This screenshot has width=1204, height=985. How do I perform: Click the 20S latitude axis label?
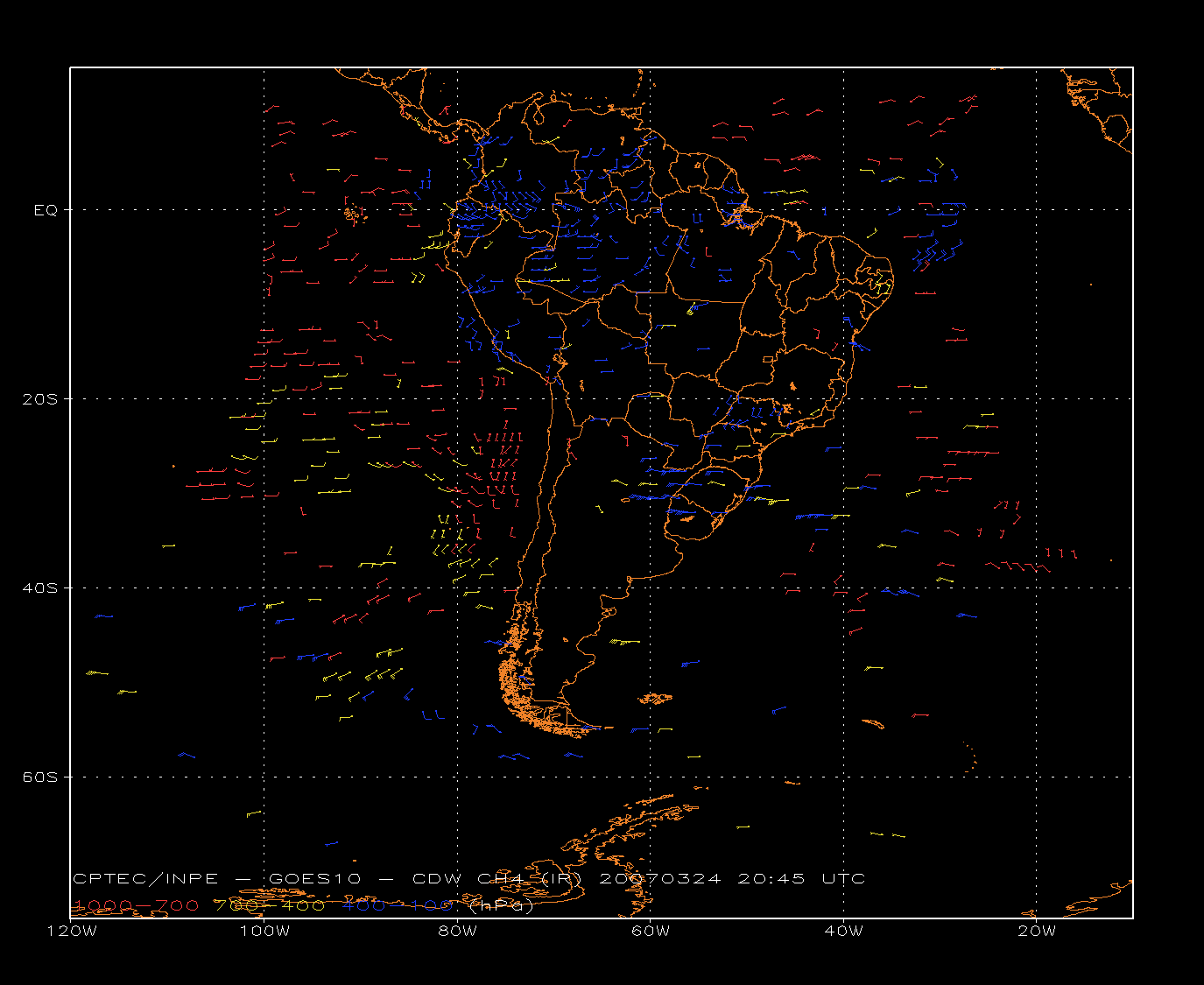pyautogui.click(x=39, y=398)
